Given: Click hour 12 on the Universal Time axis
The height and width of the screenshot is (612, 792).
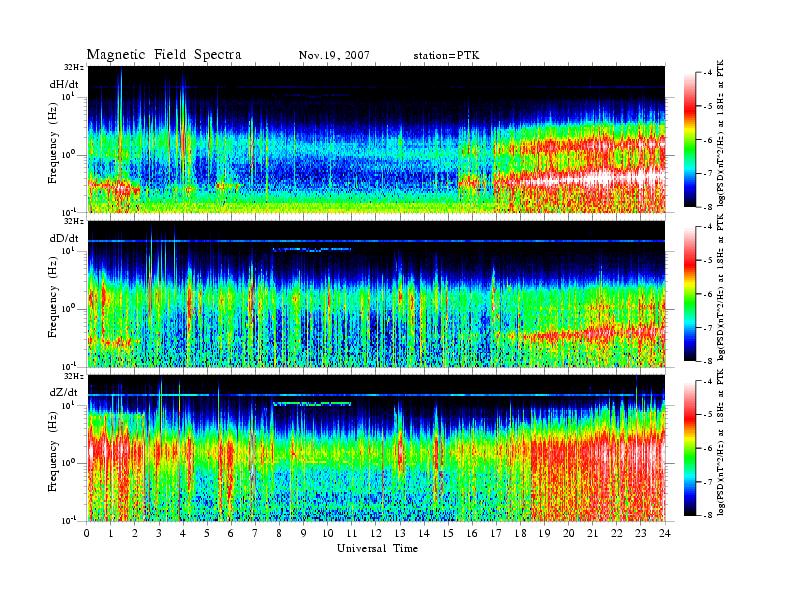Looking at the screenshot, I should [x=376, y=534].
